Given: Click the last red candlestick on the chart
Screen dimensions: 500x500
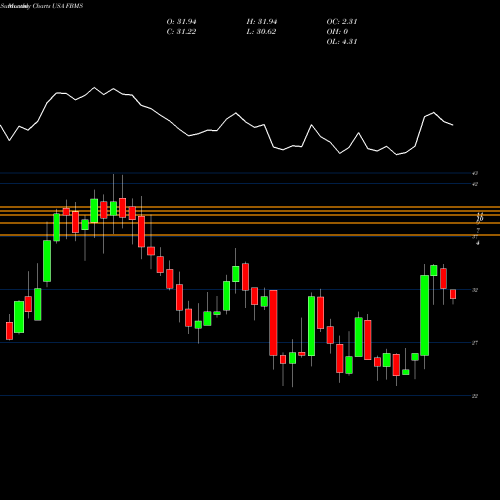Looking at the screenshot, I should [453, 294].
